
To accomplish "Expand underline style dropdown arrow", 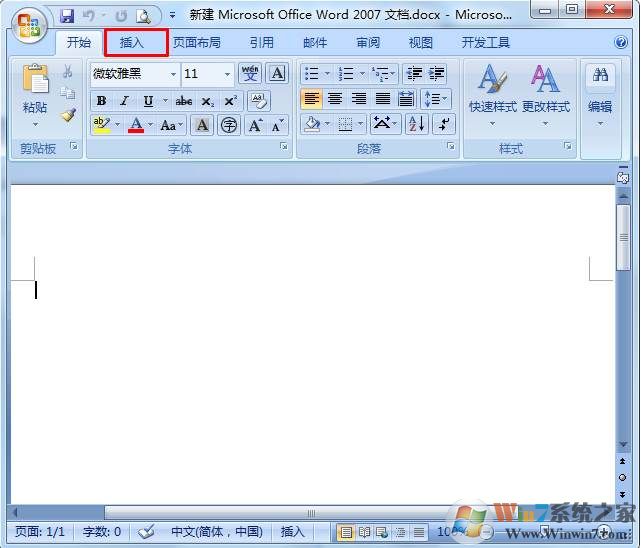I will coord(165,100).
